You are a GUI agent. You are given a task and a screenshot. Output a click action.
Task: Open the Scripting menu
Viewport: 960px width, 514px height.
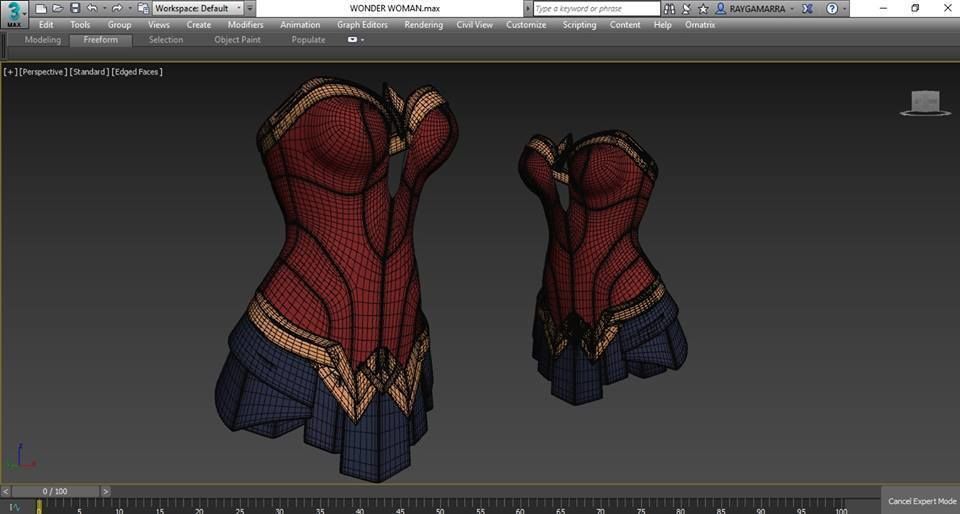[579, 24]
